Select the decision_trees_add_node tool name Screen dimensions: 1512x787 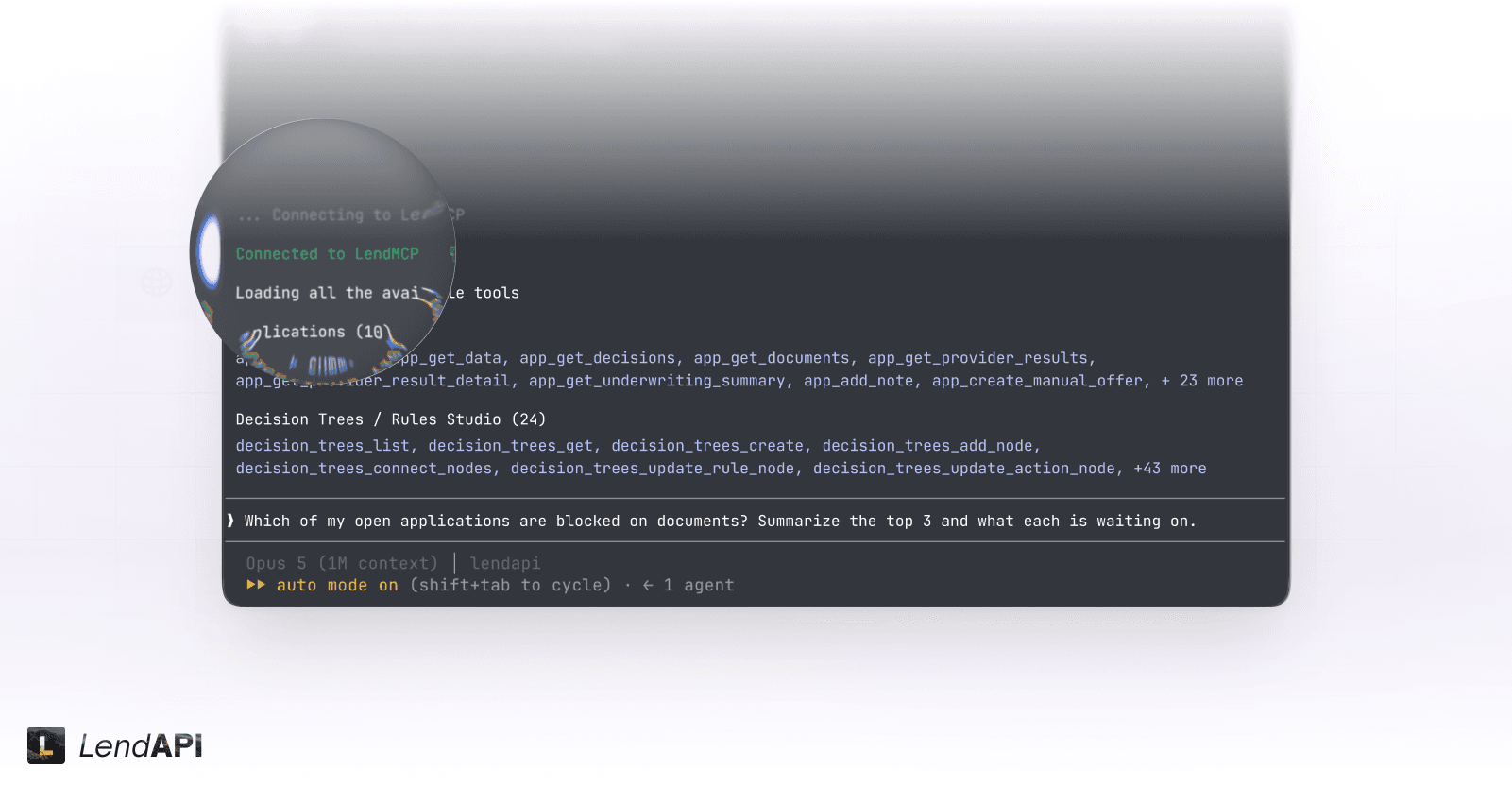[927, 446]
